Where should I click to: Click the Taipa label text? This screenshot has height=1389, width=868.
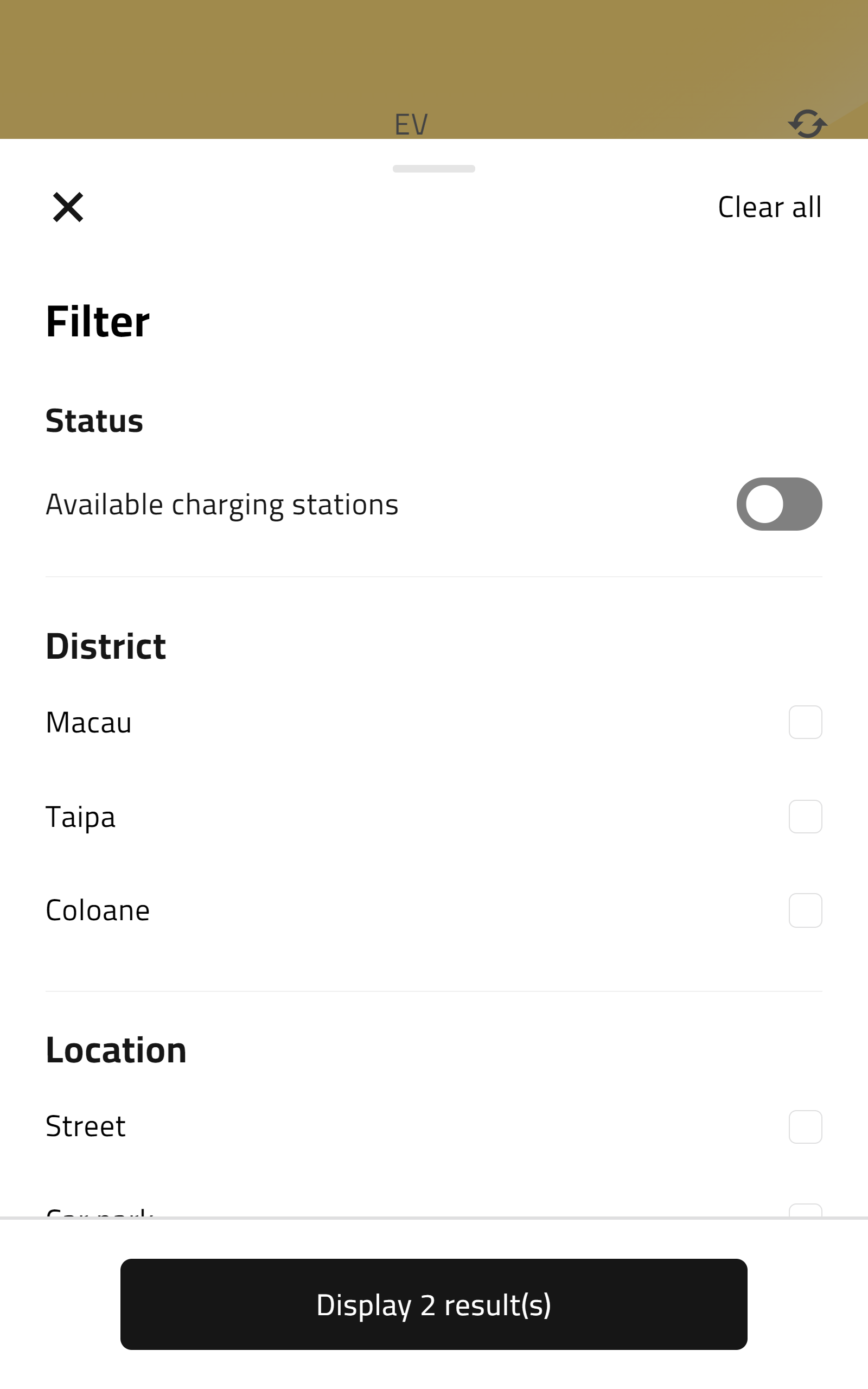81,817
